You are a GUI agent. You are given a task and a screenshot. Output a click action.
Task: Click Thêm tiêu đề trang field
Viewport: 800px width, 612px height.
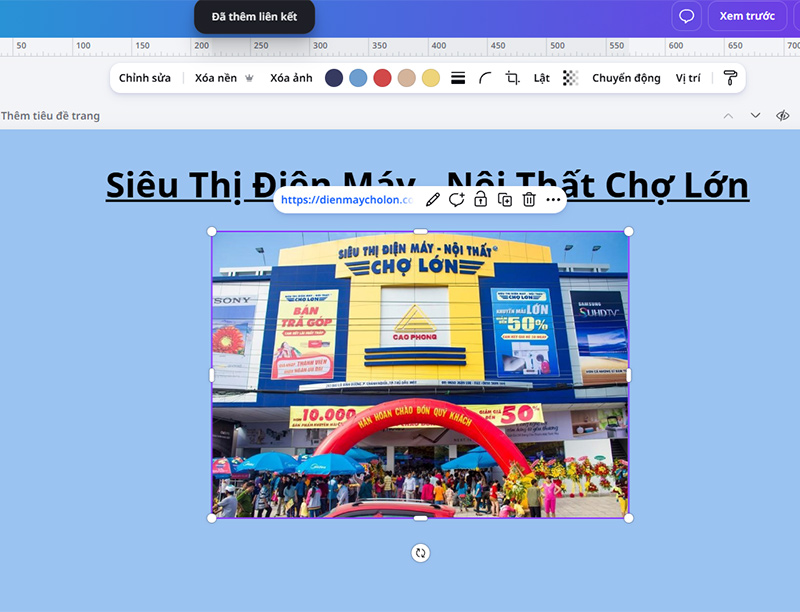[50, 116]
